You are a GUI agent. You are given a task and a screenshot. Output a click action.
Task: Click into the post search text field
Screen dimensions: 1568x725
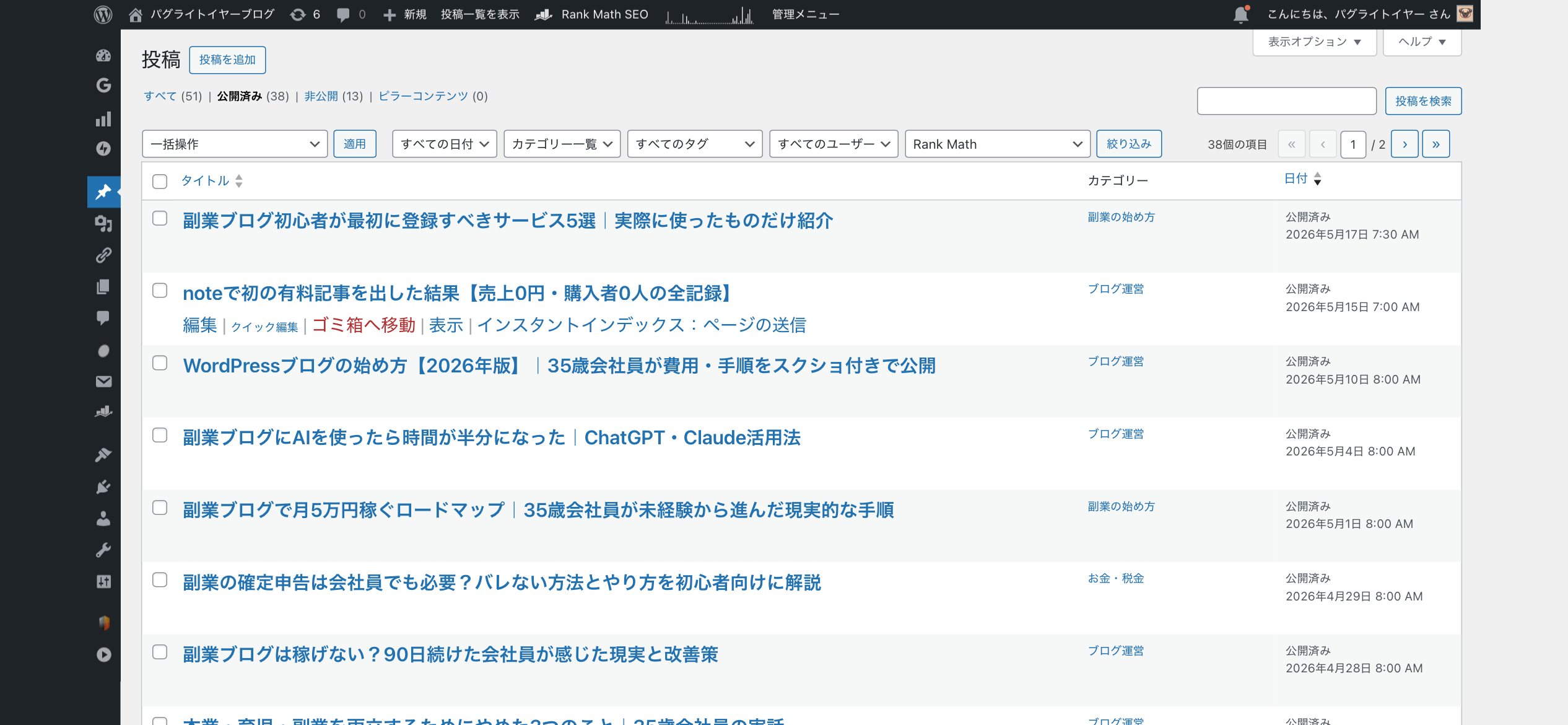[1287, 101]
